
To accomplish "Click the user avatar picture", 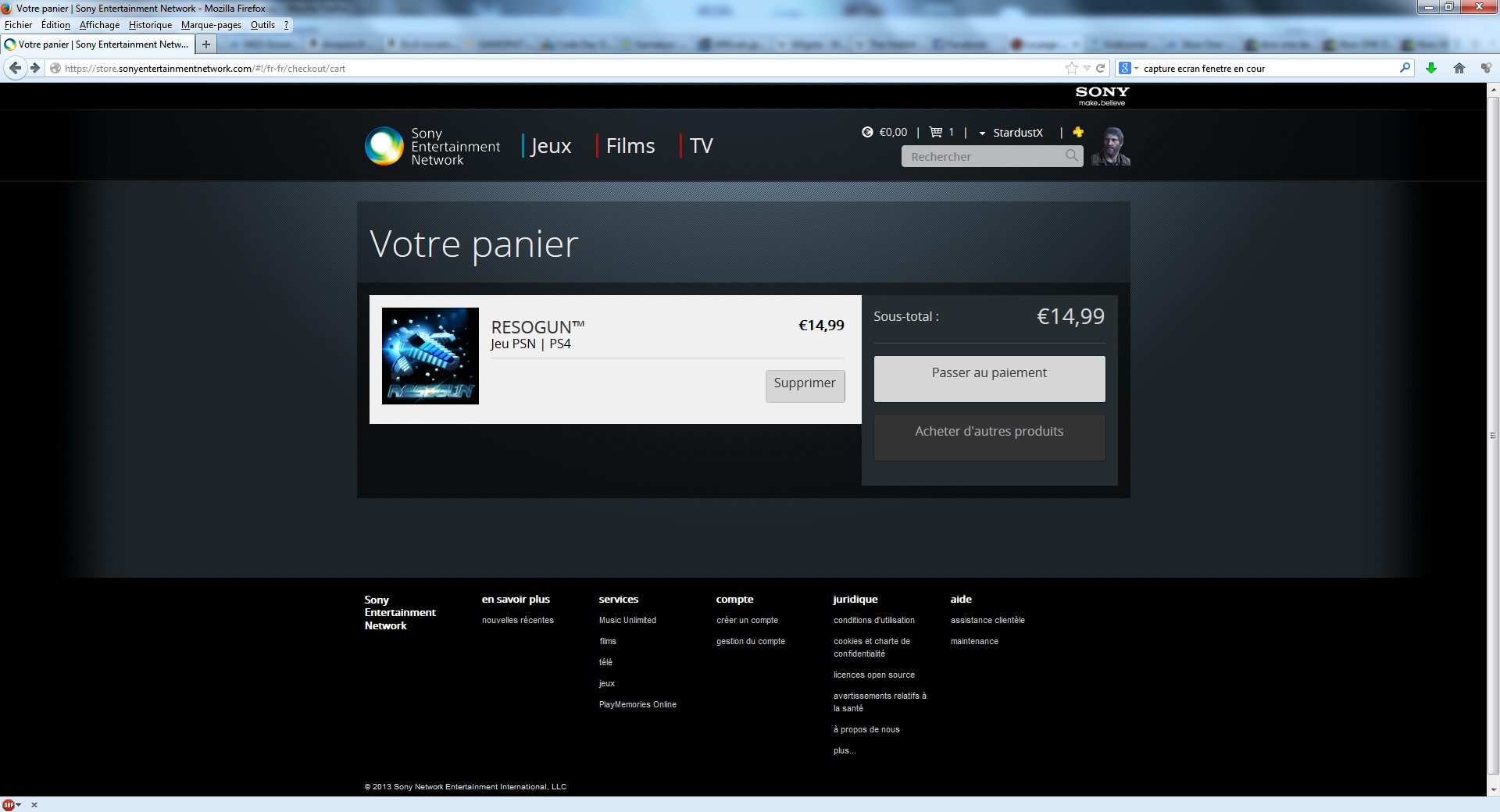I will coord(1111,146).
